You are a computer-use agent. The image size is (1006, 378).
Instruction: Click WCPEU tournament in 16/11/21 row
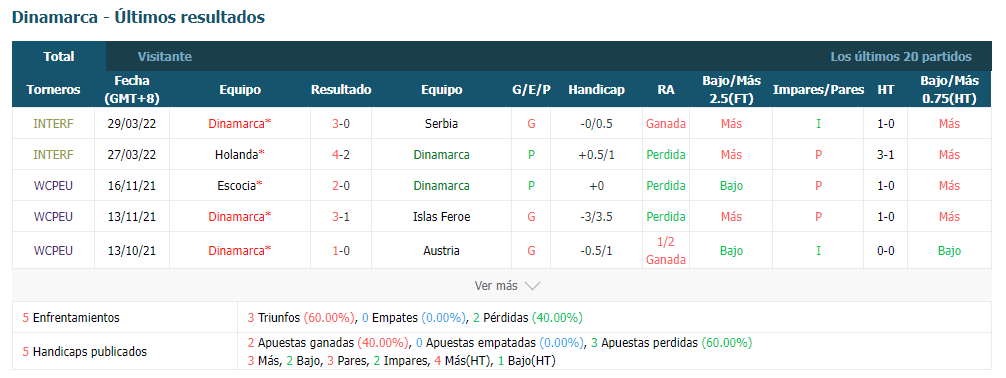(53, 185)
